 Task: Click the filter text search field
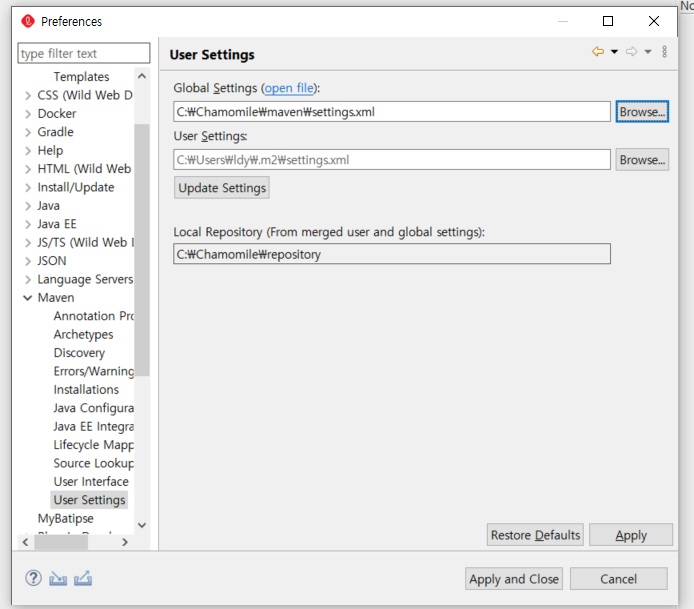pos(84,54)
